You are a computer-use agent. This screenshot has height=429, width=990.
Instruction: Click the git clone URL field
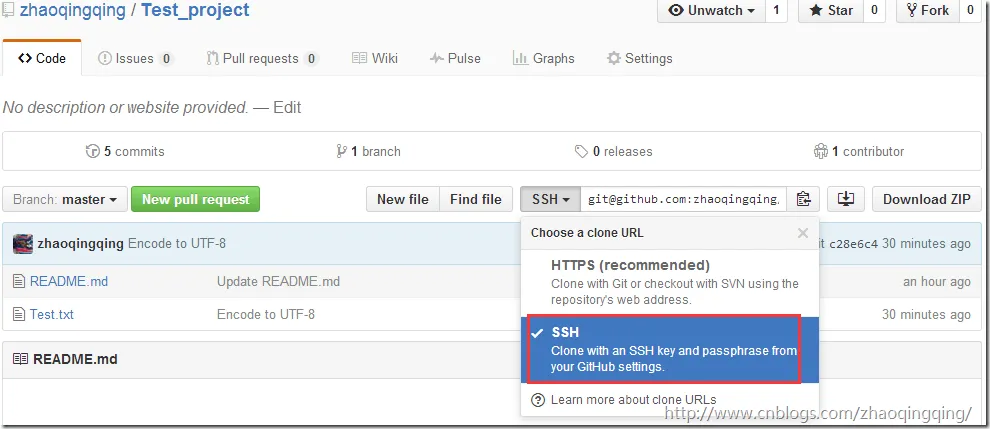click(683, 199)
